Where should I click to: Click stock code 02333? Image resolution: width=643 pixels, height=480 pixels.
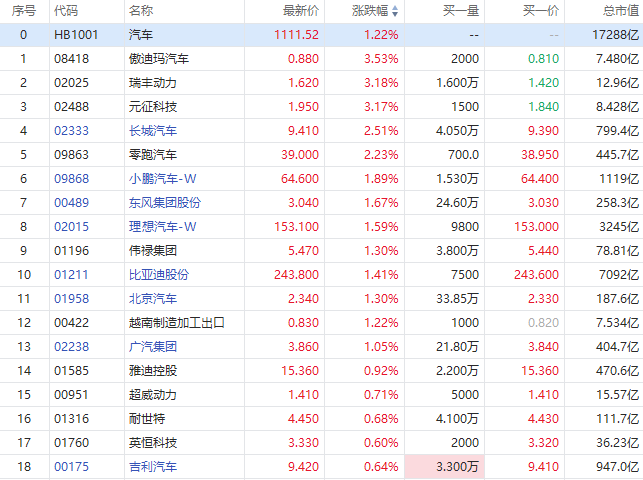(71, 131)
